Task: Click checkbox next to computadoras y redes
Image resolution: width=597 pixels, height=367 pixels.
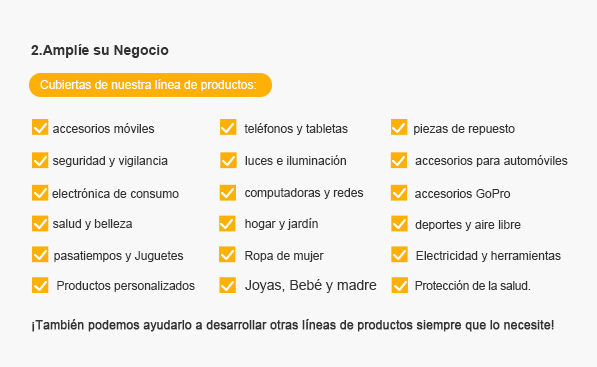Action: click(228, 193)
